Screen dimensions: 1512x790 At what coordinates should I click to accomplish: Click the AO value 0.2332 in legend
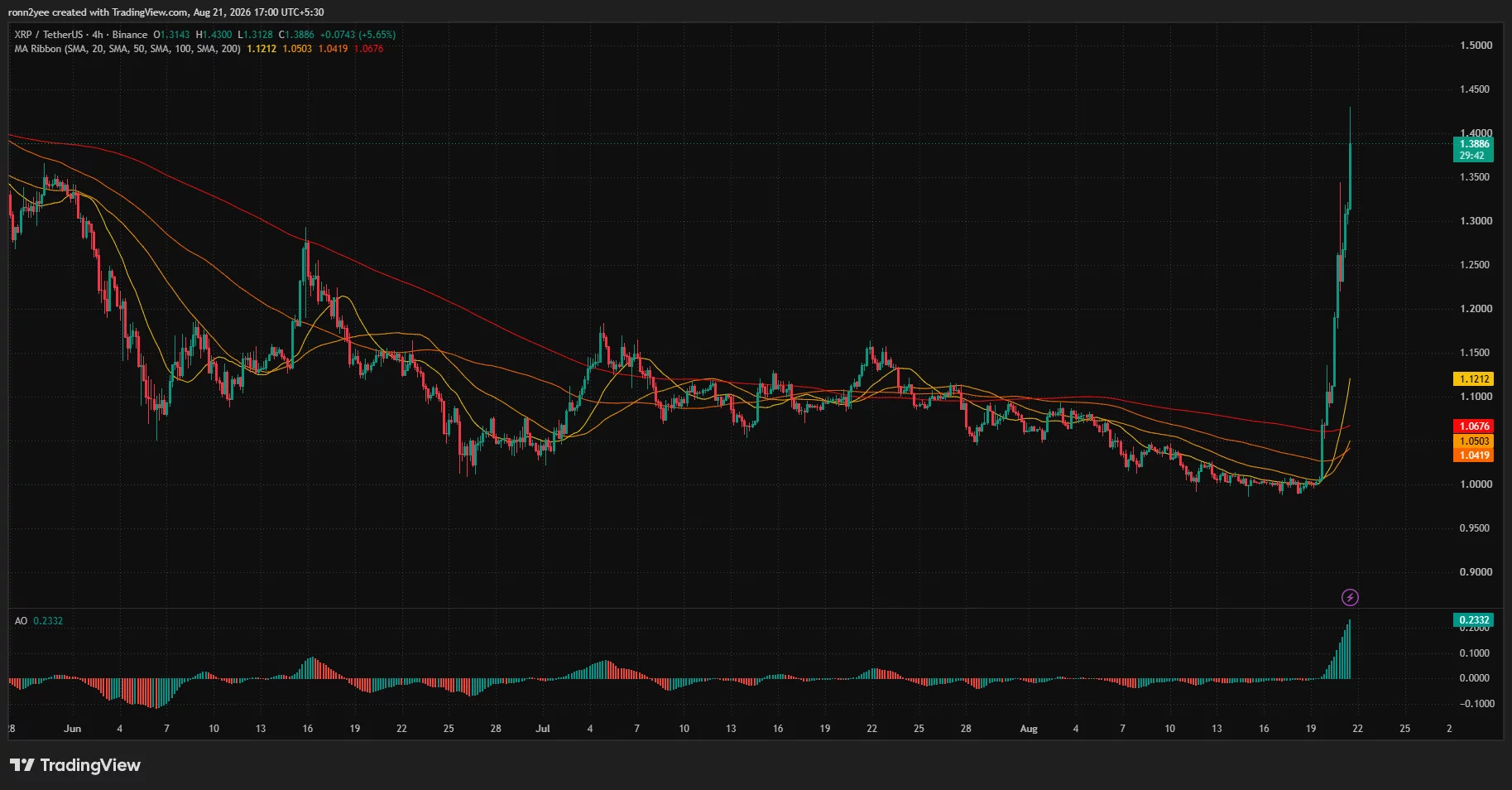tap(48, 621)
